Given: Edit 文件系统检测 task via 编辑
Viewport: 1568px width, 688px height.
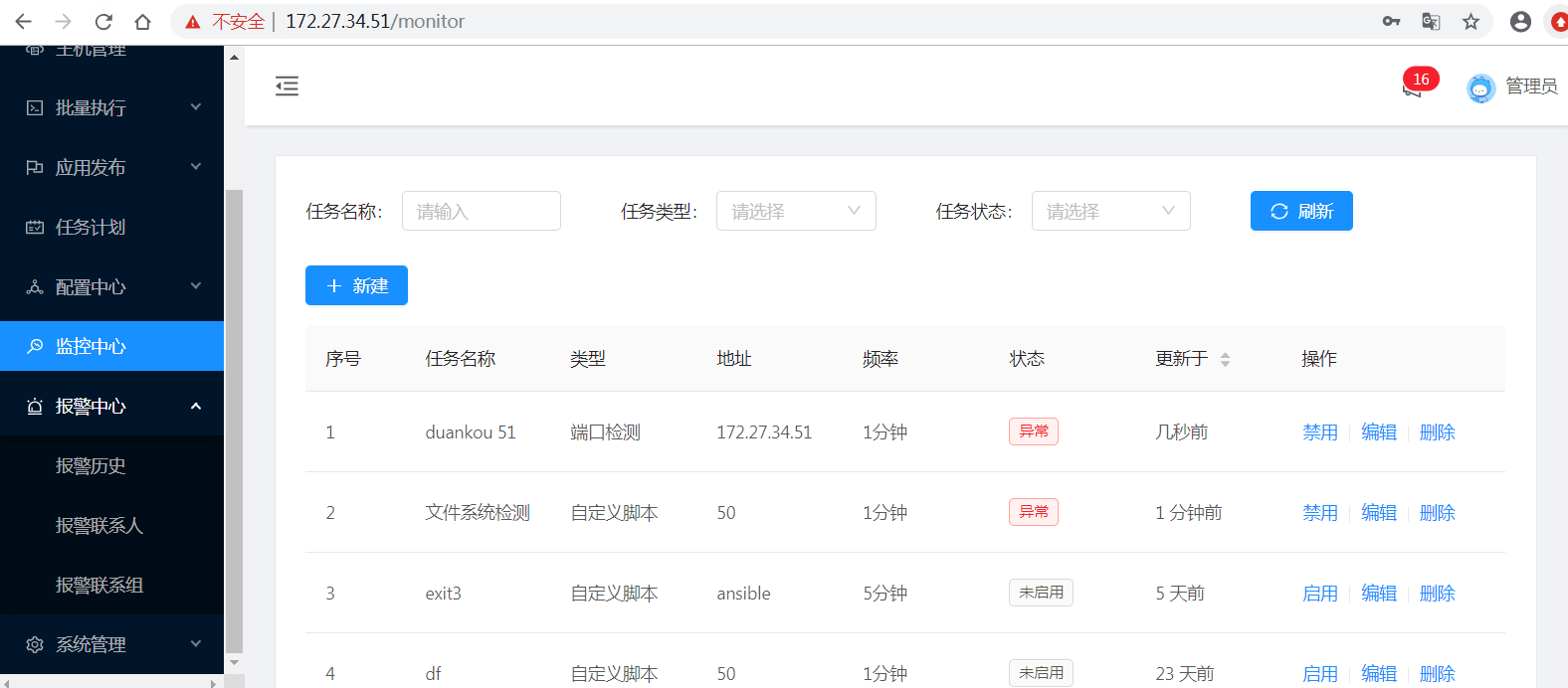Looking at the screenshot, I should click(1379, 513).
